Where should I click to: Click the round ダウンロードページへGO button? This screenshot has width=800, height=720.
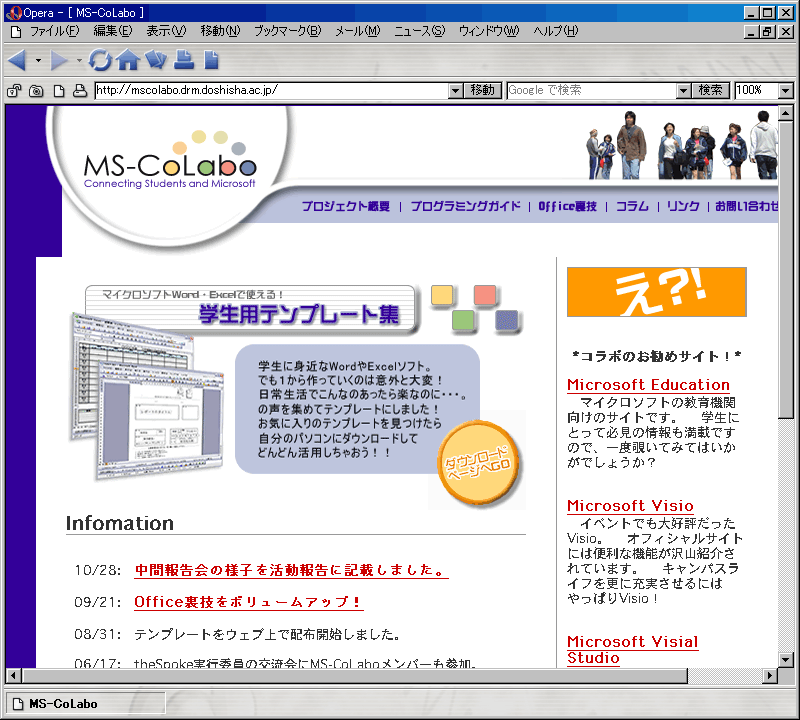click(x=478, y=463)
